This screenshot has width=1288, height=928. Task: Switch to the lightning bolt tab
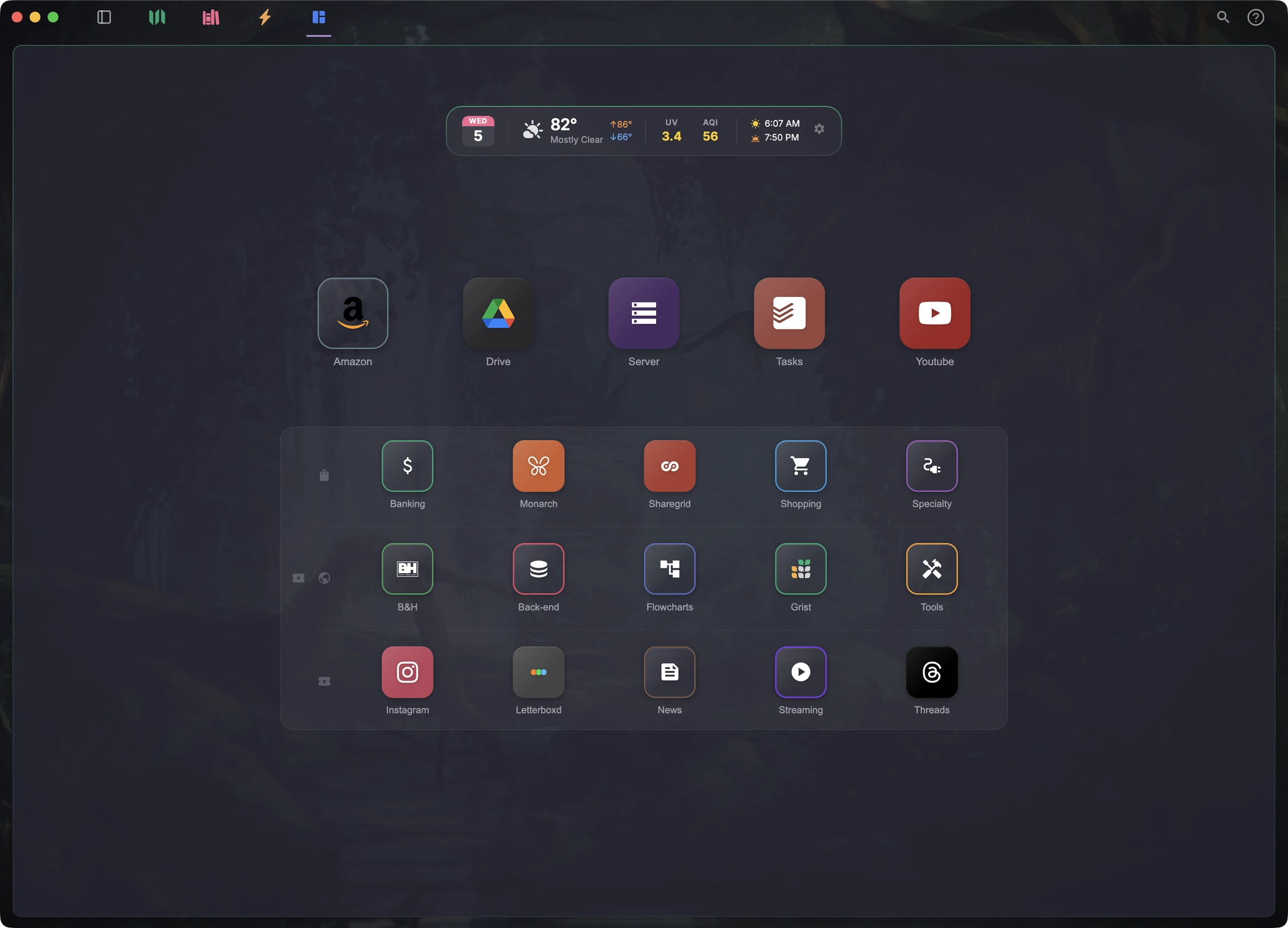click(x=265, y=17)
